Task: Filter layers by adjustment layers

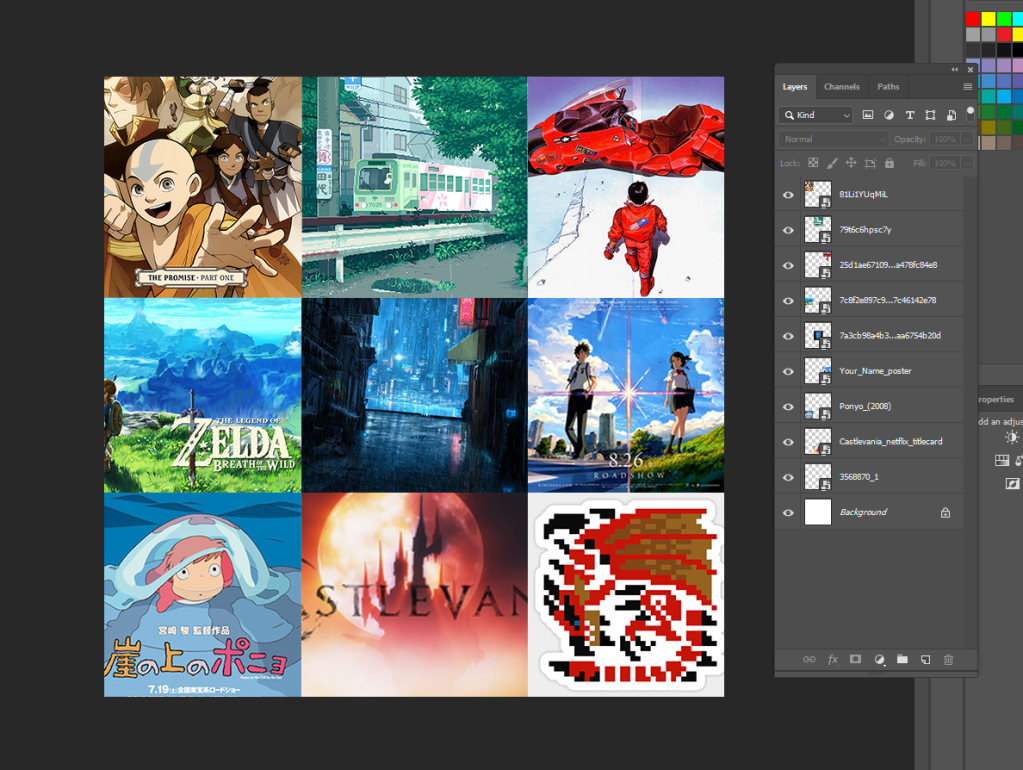Action: (x=889, y=115)
